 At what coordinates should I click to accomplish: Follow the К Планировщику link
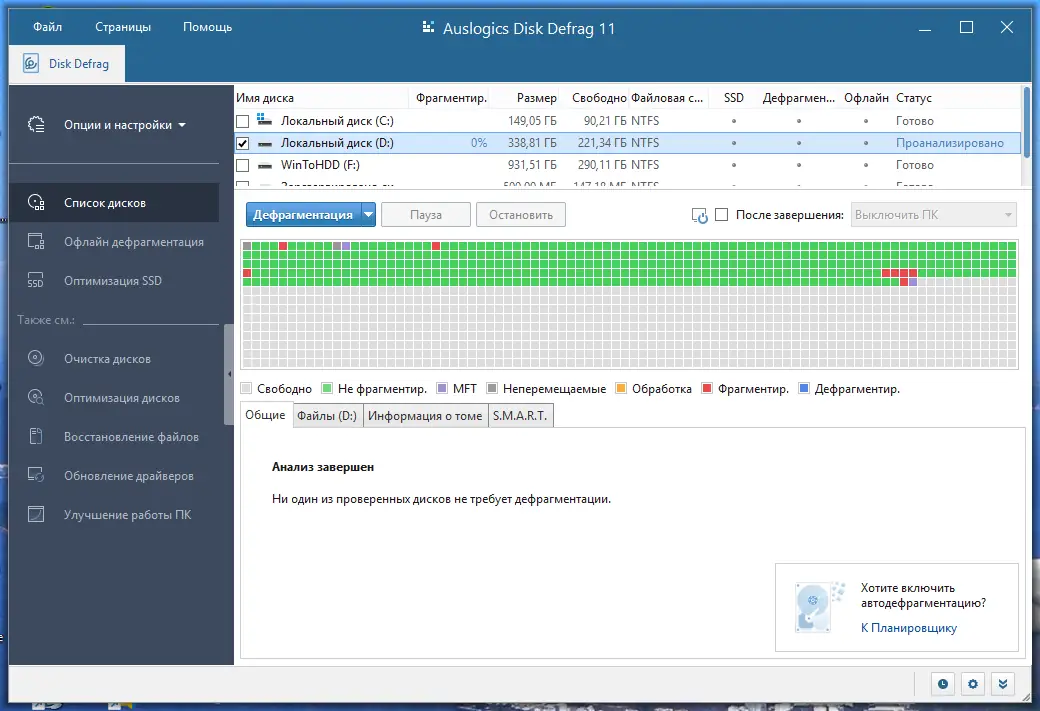(909, 627)
